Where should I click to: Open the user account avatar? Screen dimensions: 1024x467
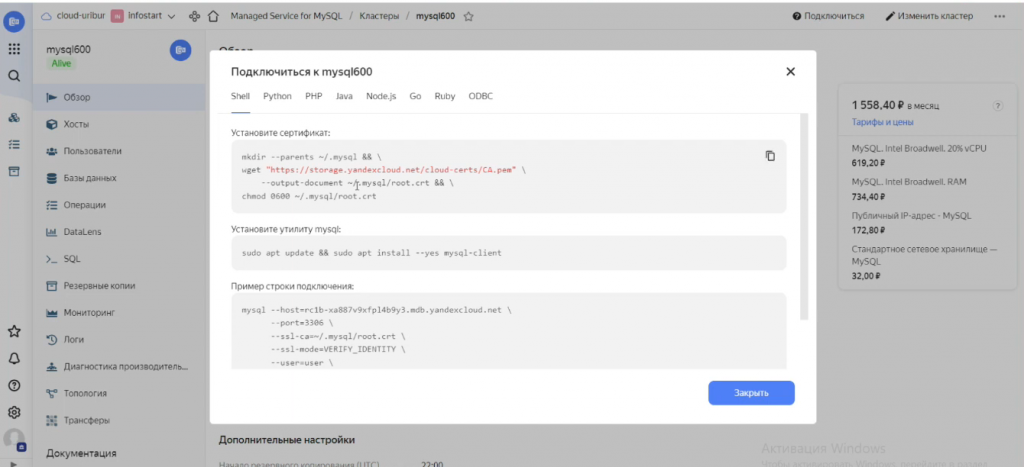tap(14, 440)
